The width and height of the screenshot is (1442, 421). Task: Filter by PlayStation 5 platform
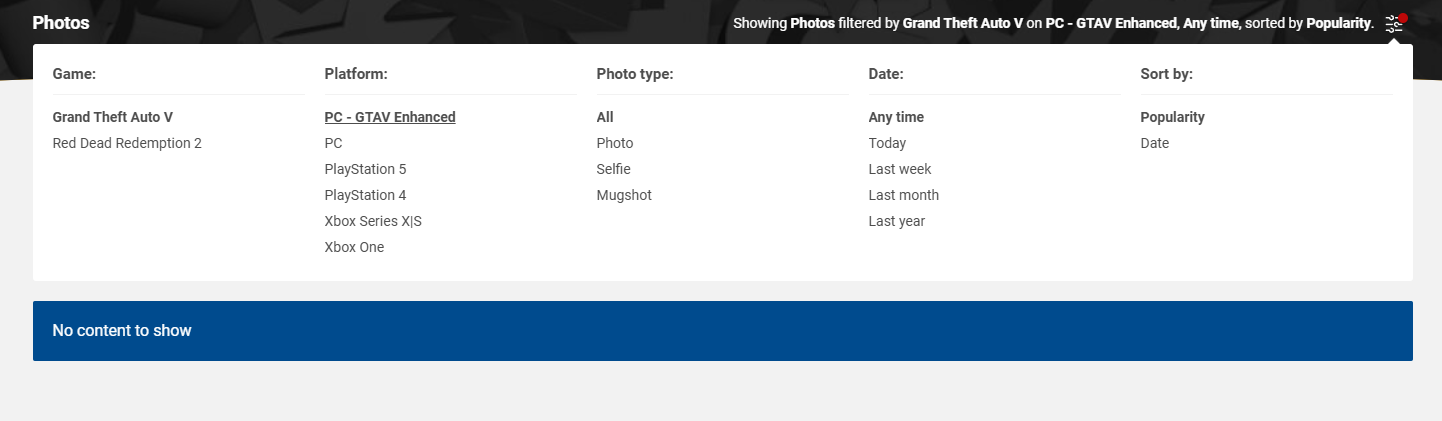[x=365, y=169]
